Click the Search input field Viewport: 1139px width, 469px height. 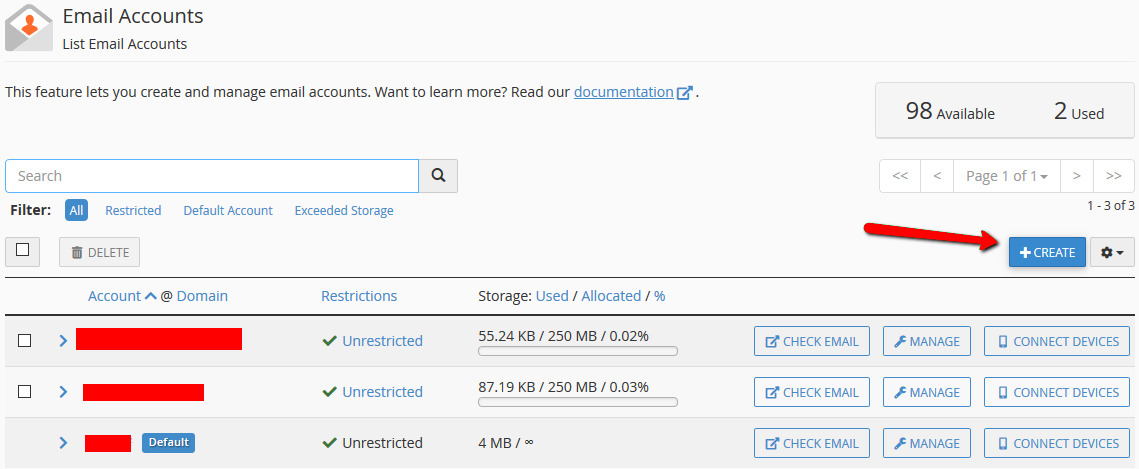tap(212, 176)
